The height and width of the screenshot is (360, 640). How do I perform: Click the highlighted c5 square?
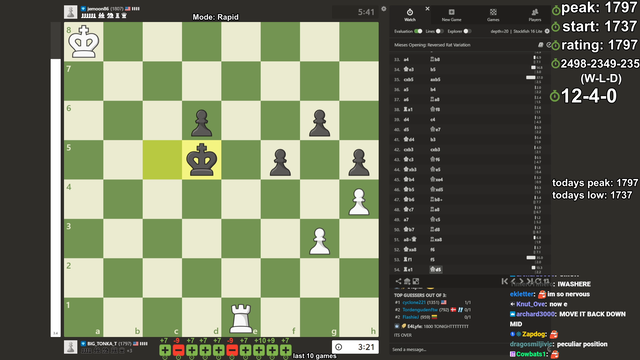click(162, 160)
